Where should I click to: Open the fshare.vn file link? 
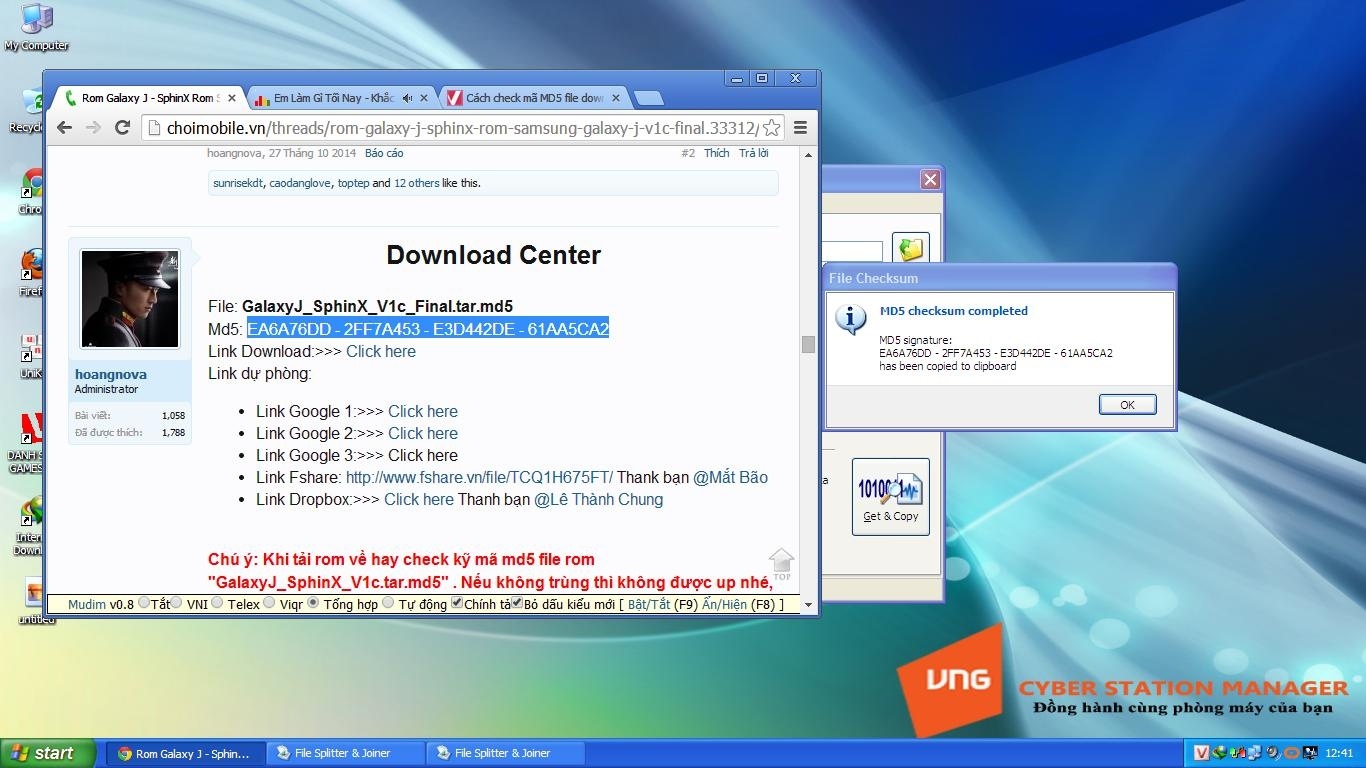479,477
